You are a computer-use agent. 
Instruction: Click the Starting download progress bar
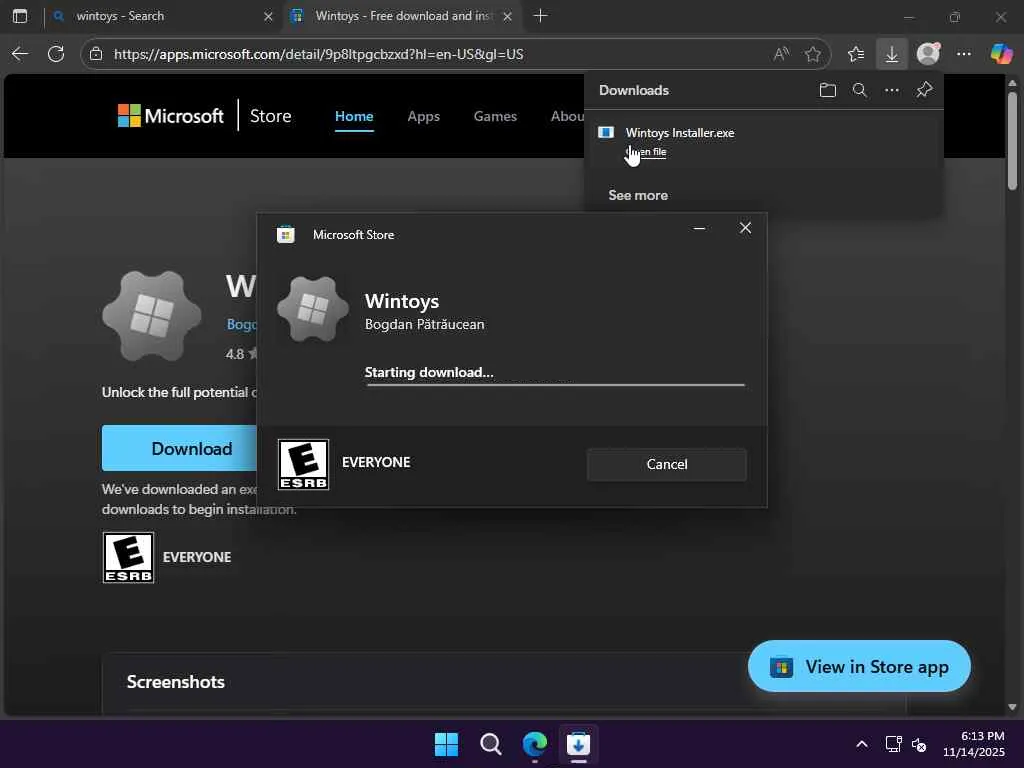coord(555,385)
